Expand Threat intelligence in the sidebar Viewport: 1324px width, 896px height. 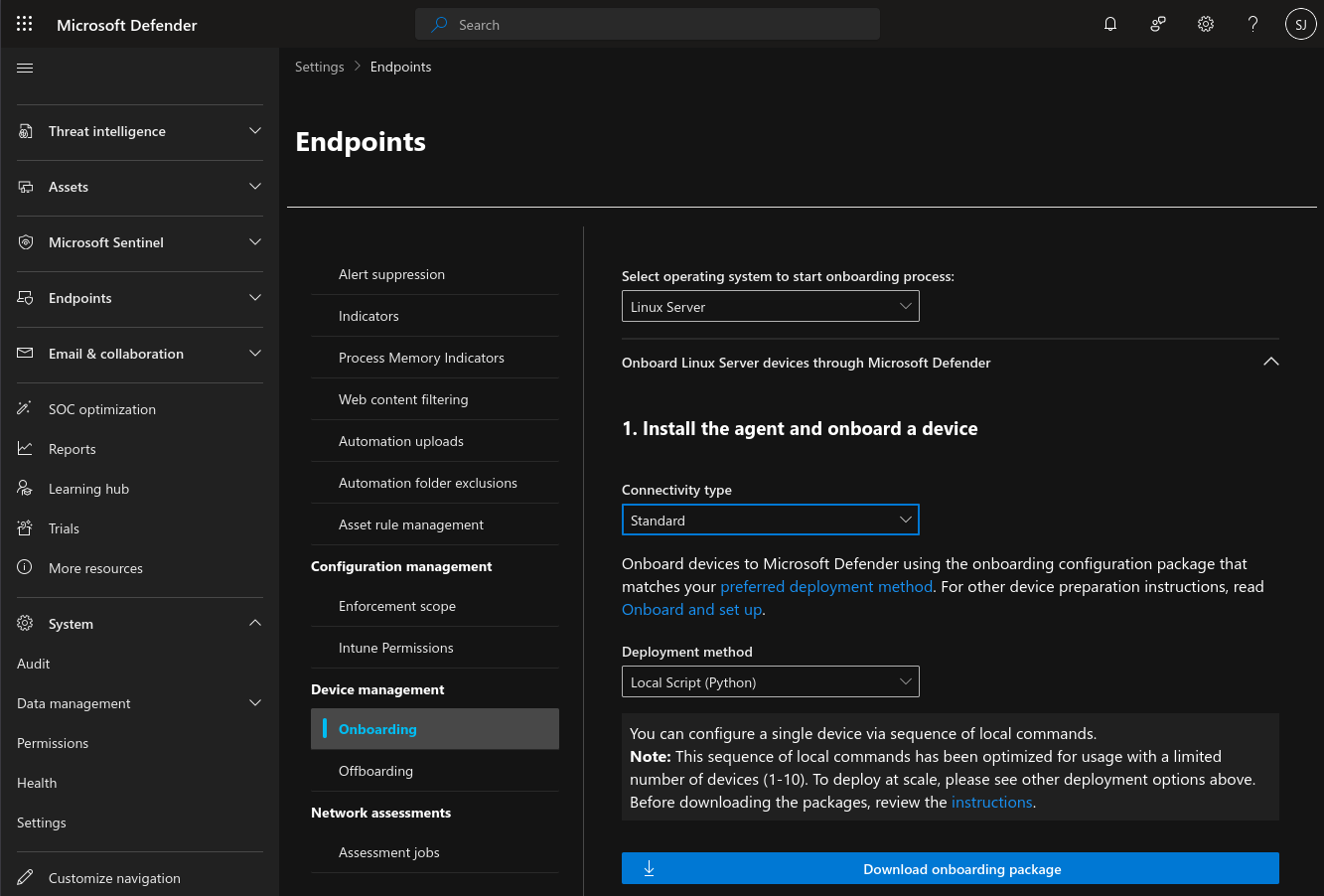click(x=255, y=131)
